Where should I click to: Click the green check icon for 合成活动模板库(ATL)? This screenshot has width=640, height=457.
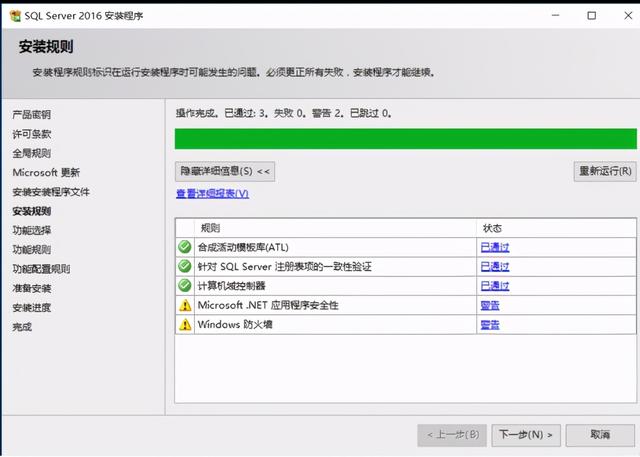(185, 247)
